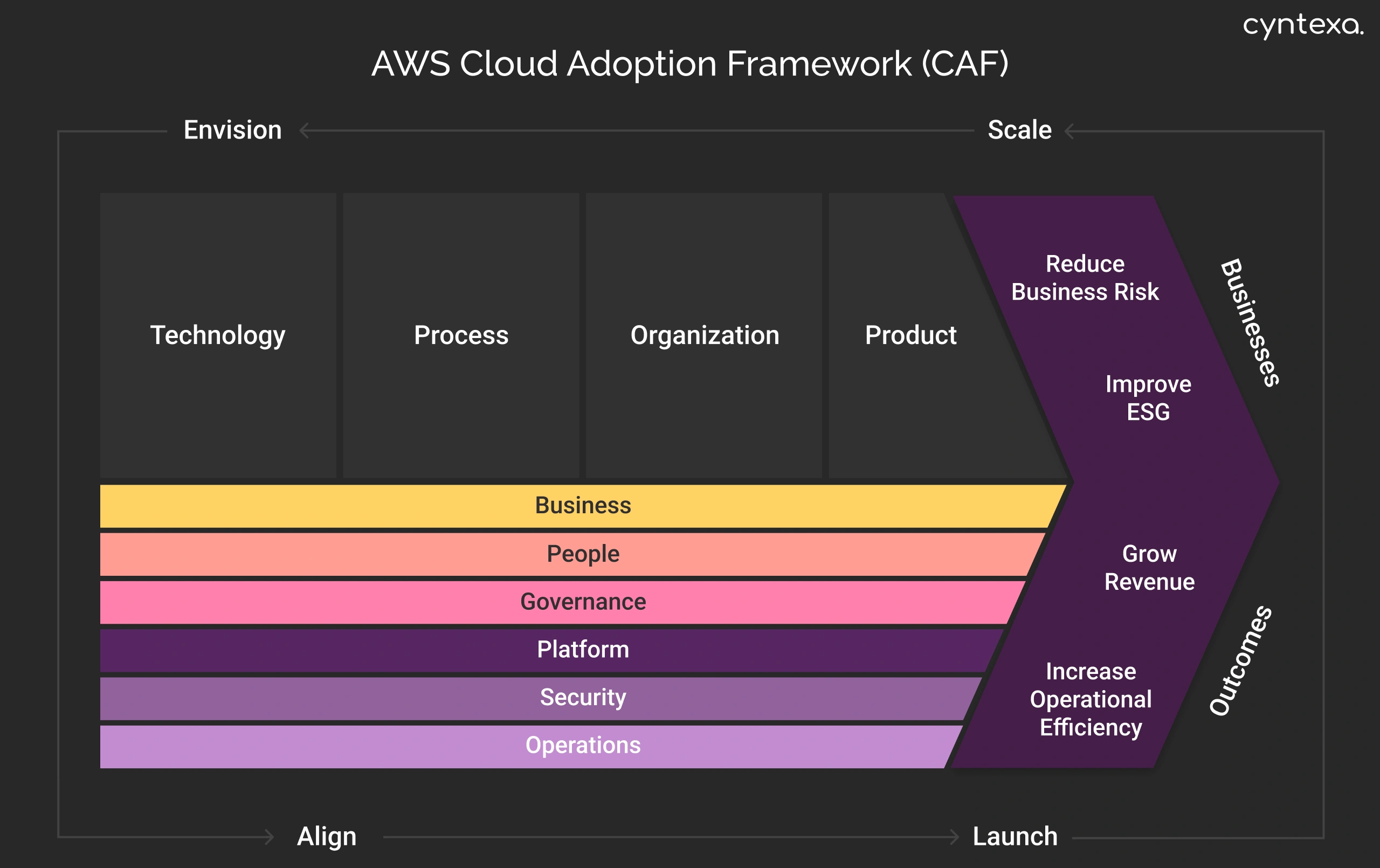Click the Technology pillar box

[218, 336]
